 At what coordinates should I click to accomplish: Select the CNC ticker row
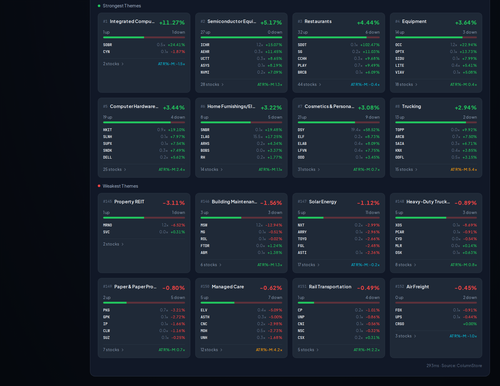coord(241,324)
